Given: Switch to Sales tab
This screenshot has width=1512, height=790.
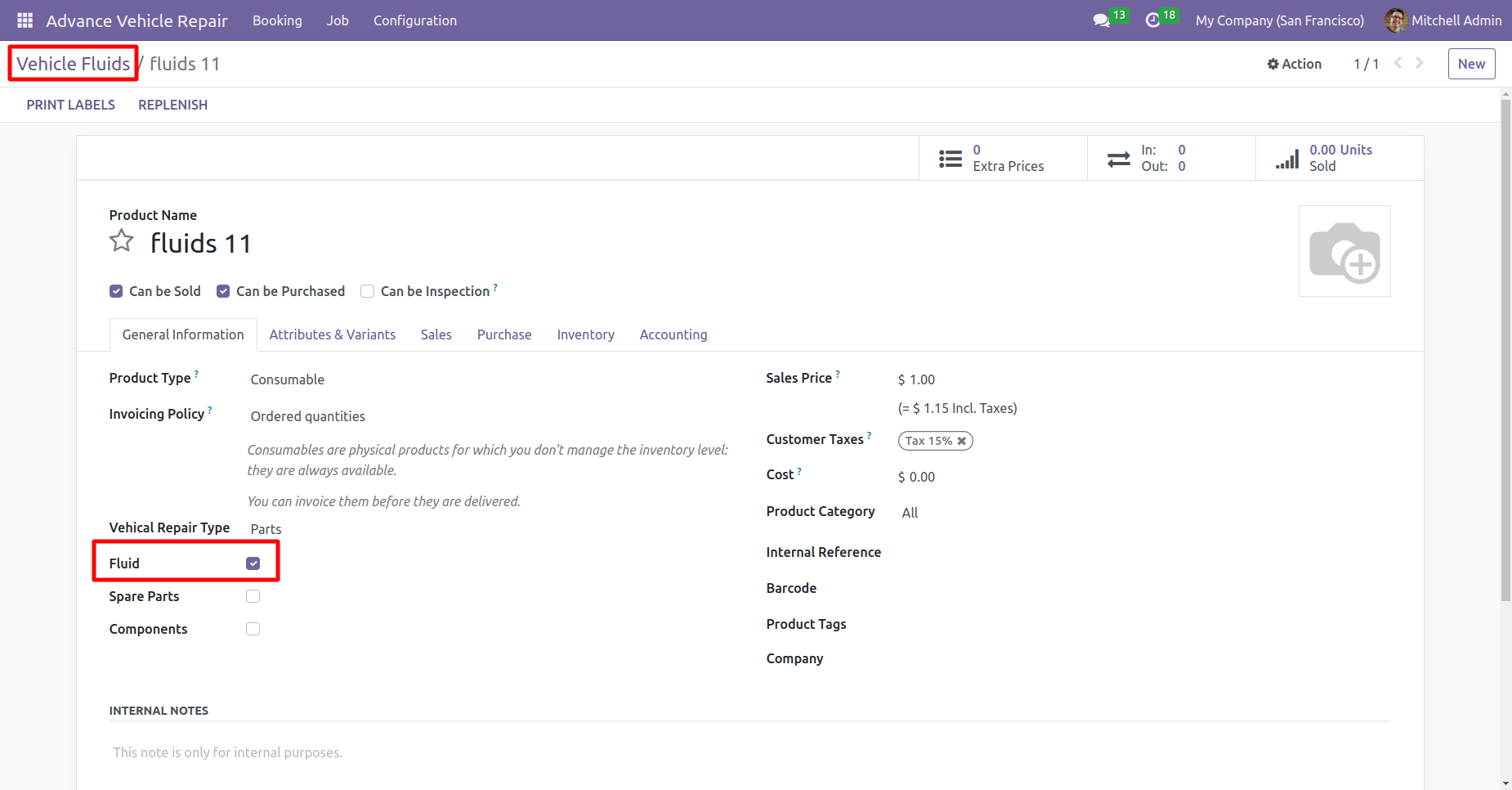Looking at the screenshot, I should click(x=436, y=334).
